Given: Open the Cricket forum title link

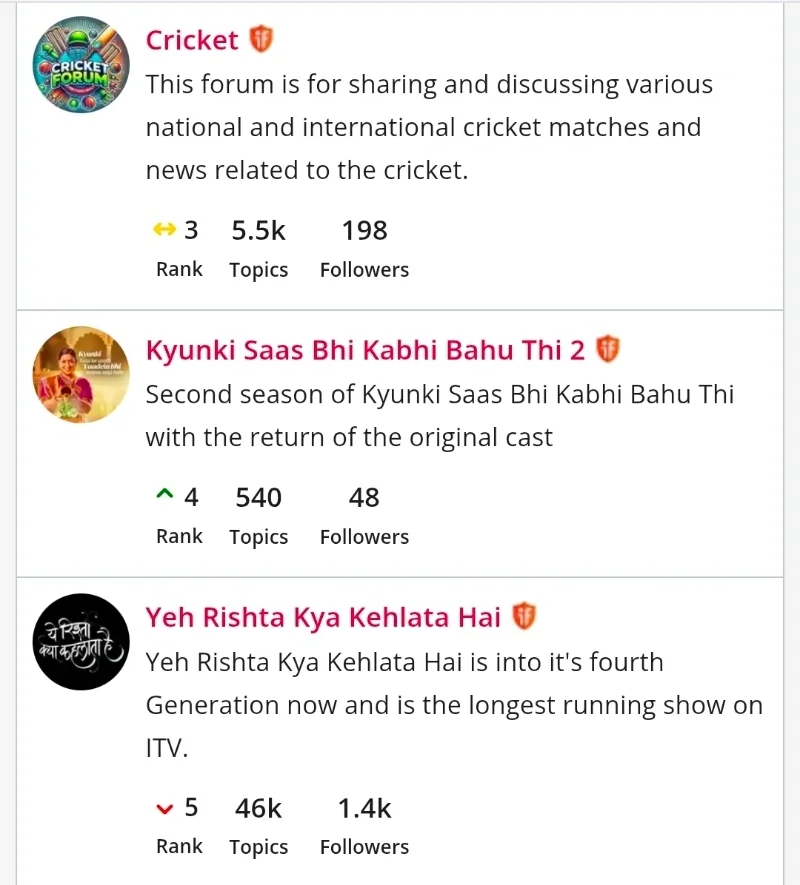Looking at the screenshot, I should (192, 40).
